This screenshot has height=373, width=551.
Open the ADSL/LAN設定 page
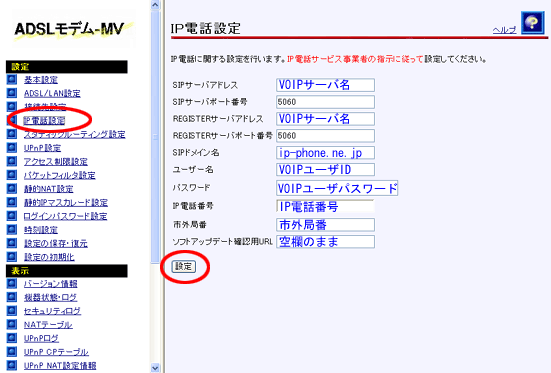click(52, 94)
